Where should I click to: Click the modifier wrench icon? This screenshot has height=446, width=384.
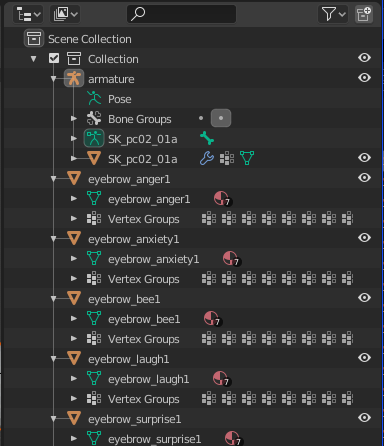(207, 158)
